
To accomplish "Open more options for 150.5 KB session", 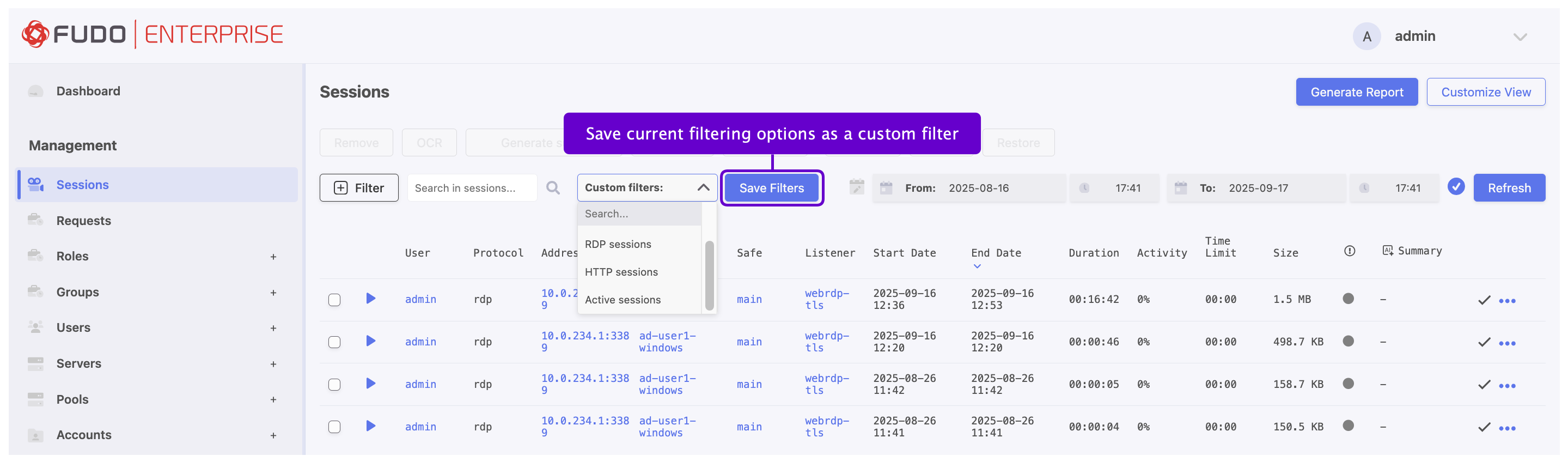I will (1506, 428).
